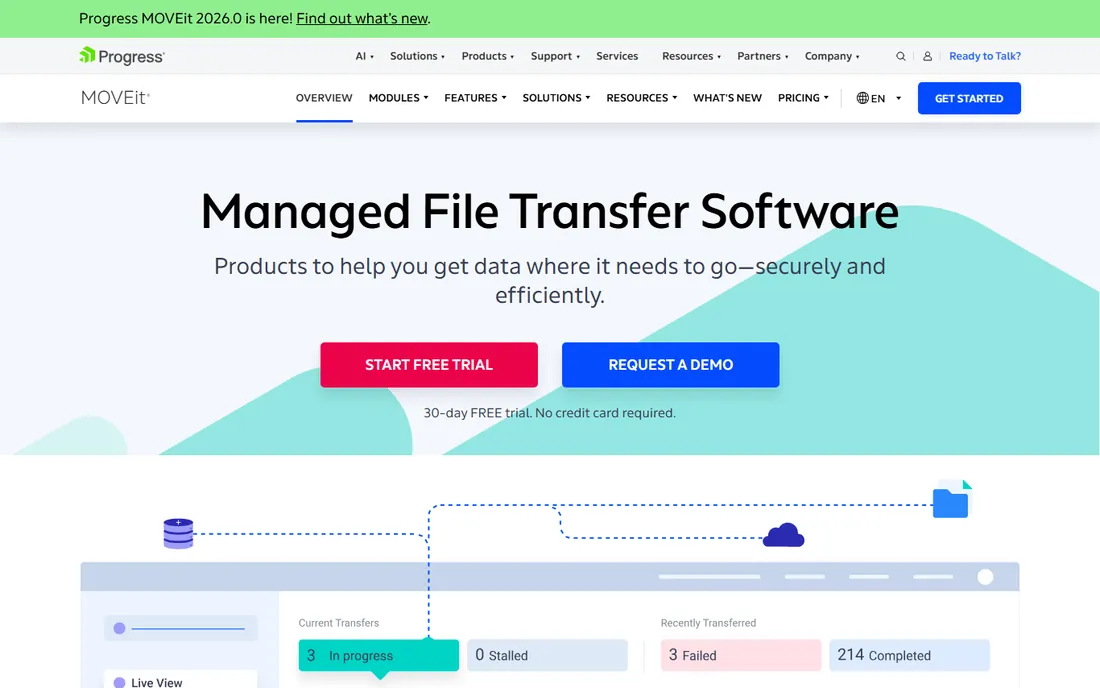This screenshot has width=1100, height=688.
Task: Open the FEATURES menu
Action: click(475, 98)
